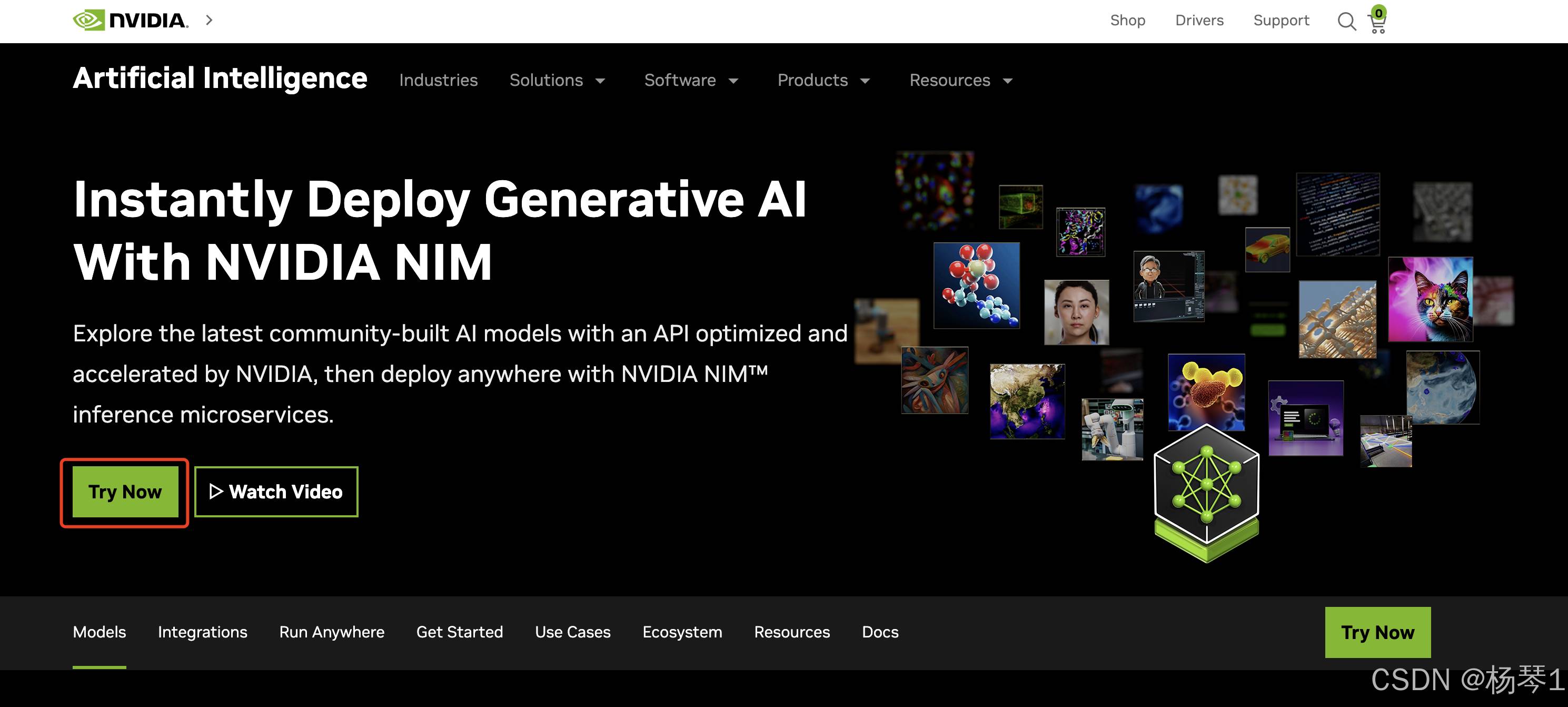
Task: Click the purple protein ribbons thumbnail
Action: point(1080,231)
